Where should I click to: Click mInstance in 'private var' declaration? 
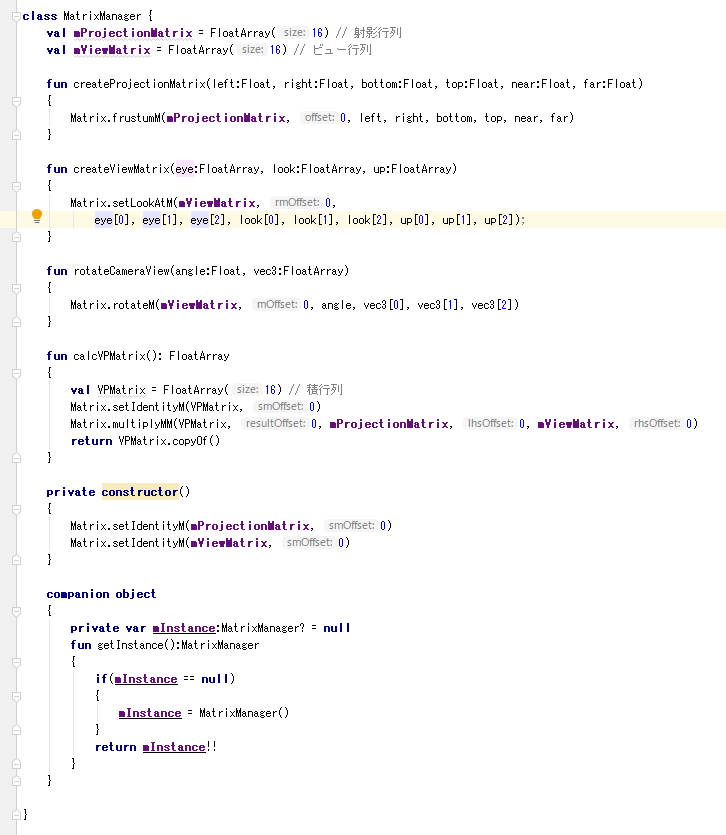pos(184,628)
